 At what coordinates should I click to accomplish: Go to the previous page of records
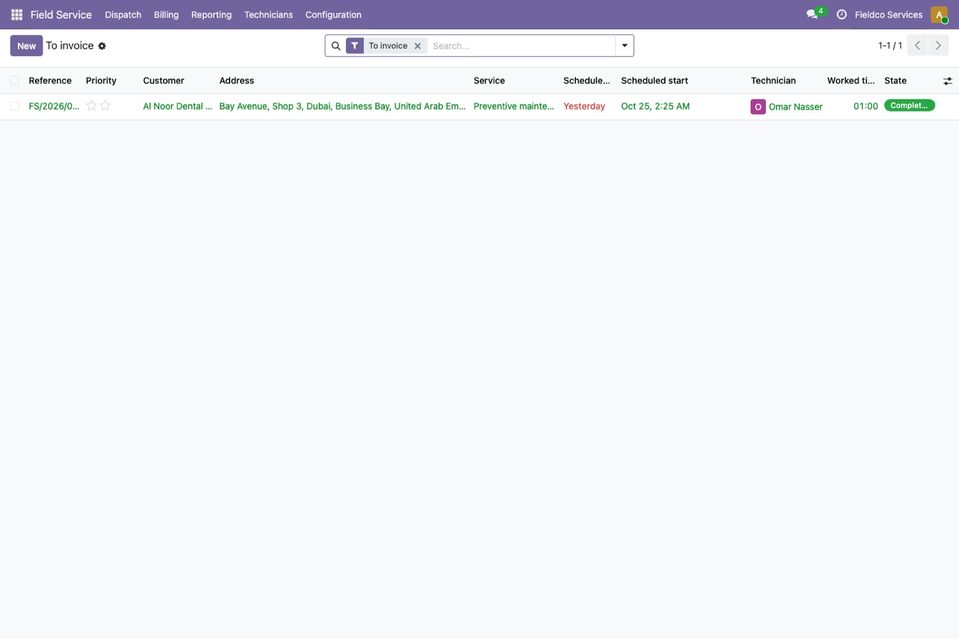tap(917, 45)
